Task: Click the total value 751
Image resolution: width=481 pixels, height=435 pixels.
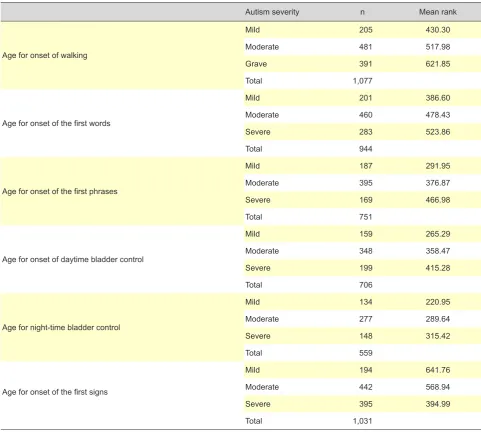Action: [366, 217]
